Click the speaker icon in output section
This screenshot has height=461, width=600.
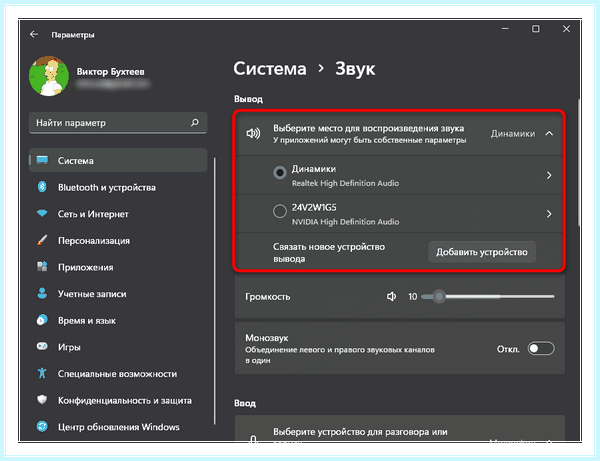pos(253,134)
